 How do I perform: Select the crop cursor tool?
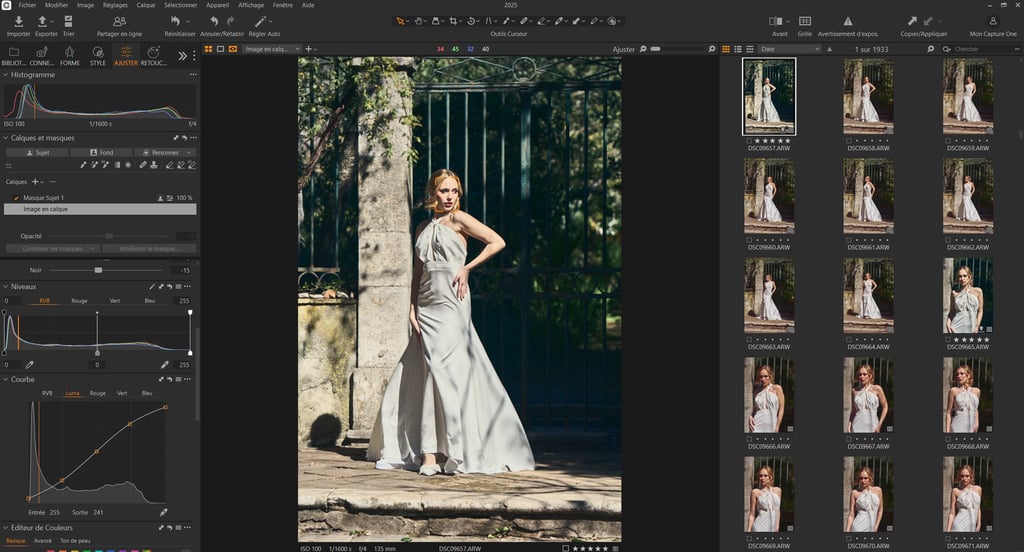coord(455,20)
